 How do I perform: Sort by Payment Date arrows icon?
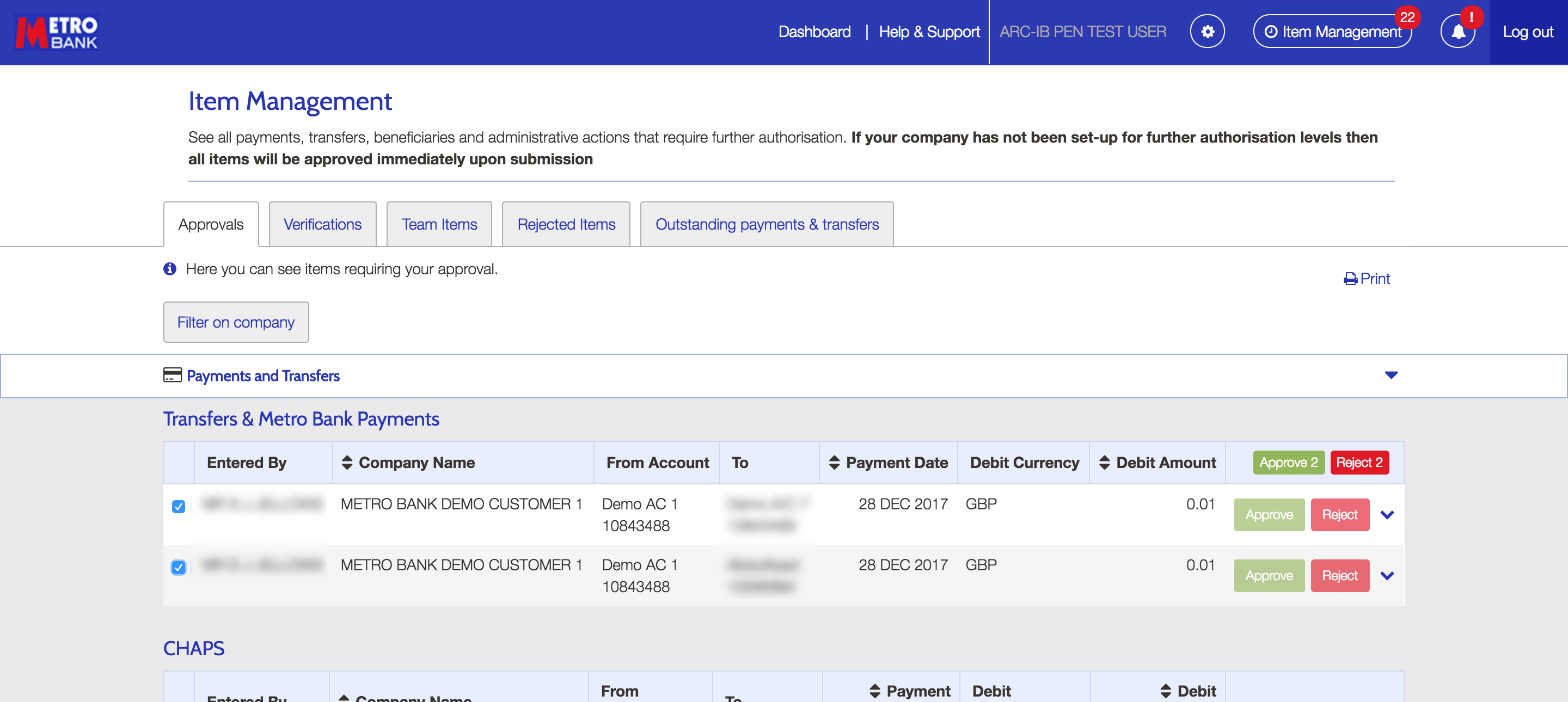(x=834, y=463)
